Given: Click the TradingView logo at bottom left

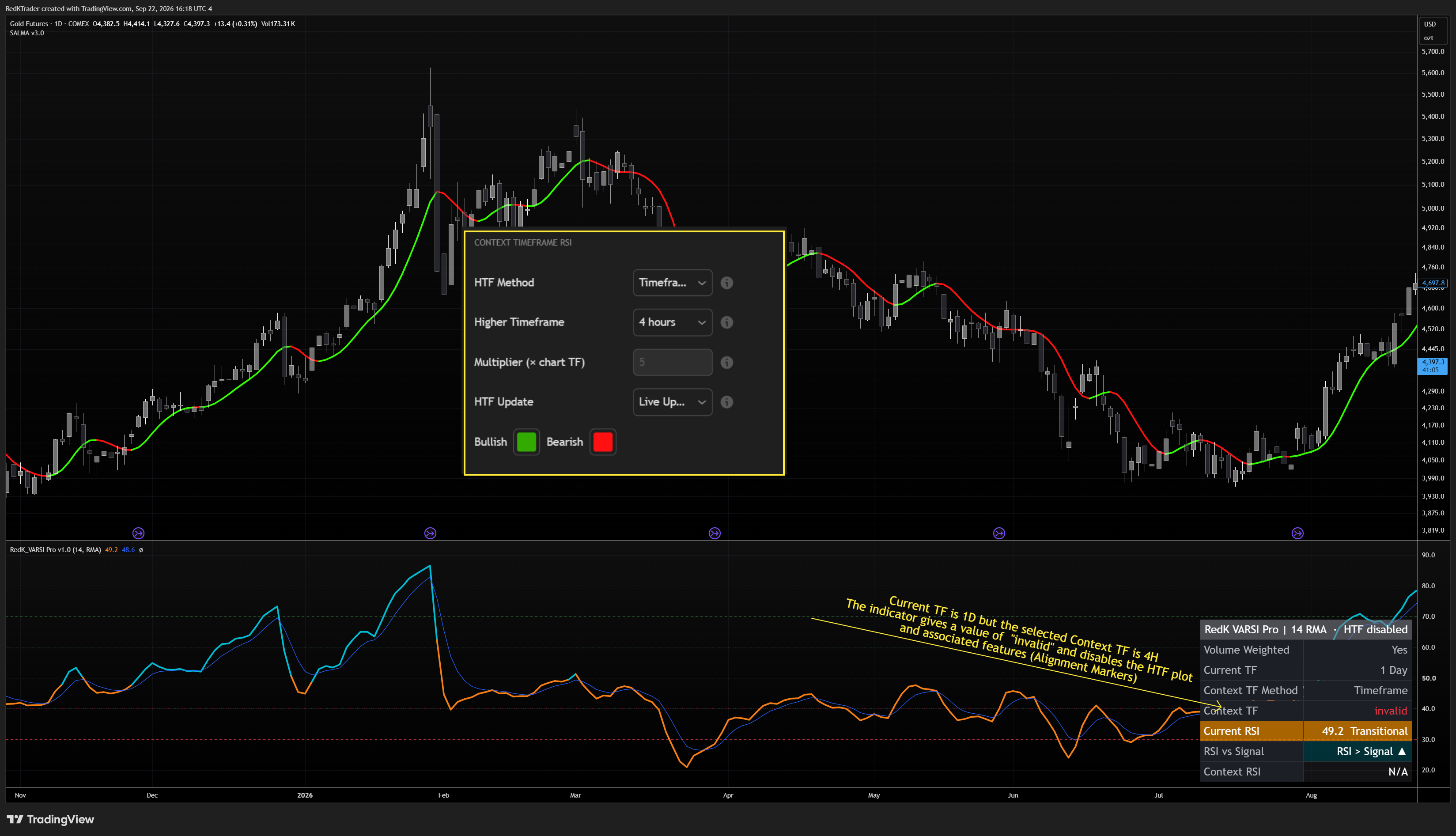Looking at the screenshot, I should coord(50,819).
